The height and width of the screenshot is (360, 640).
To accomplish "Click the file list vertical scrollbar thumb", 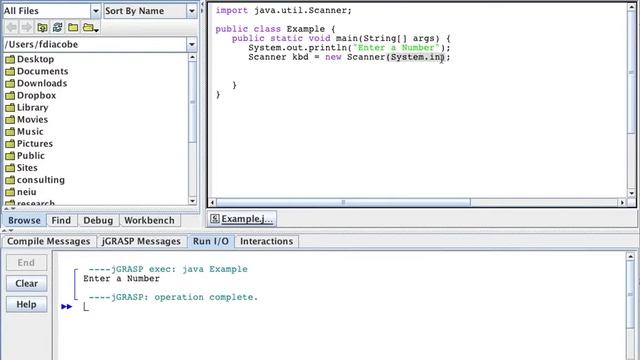I will pos(193,102).
